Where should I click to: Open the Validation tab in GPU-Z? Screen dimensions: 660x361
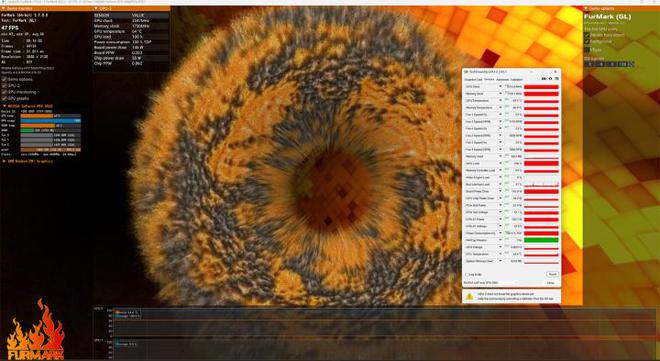click(x=516, y=80)
